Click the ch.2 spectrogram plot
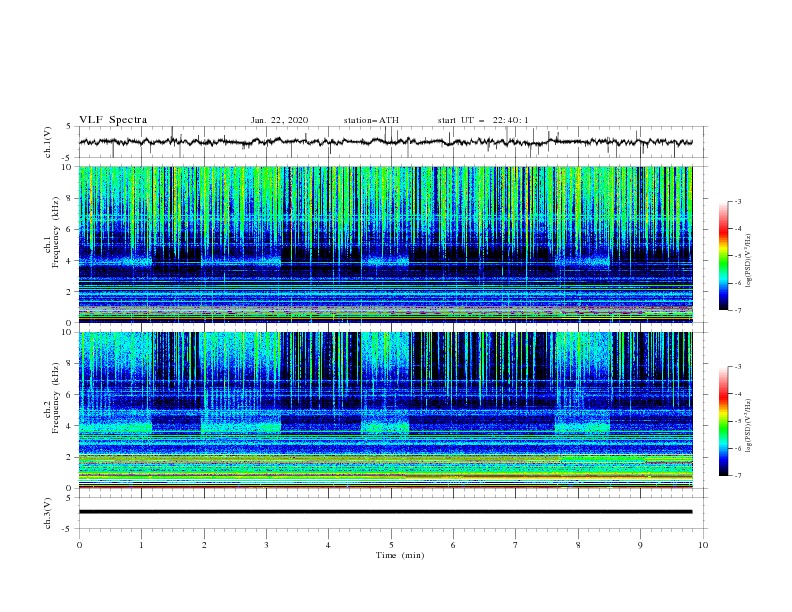This screenshot has width=792, height=612. coord(385,410)
